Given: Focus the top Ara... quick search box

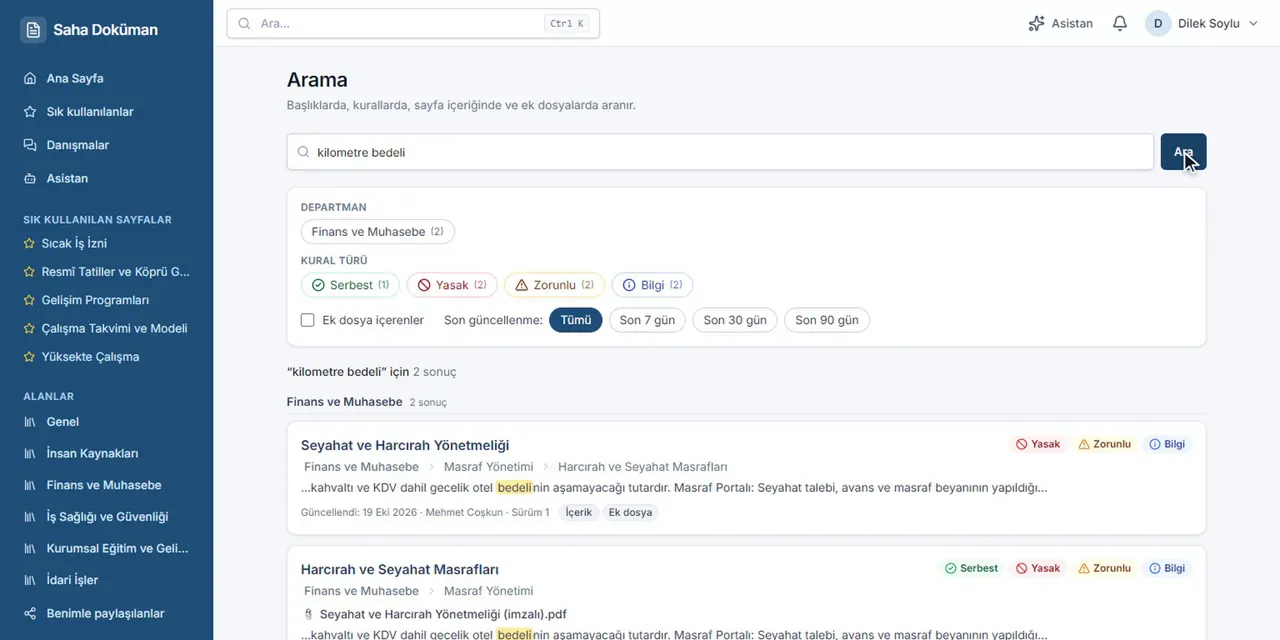Looking at the screenshot, I should 413,23.
